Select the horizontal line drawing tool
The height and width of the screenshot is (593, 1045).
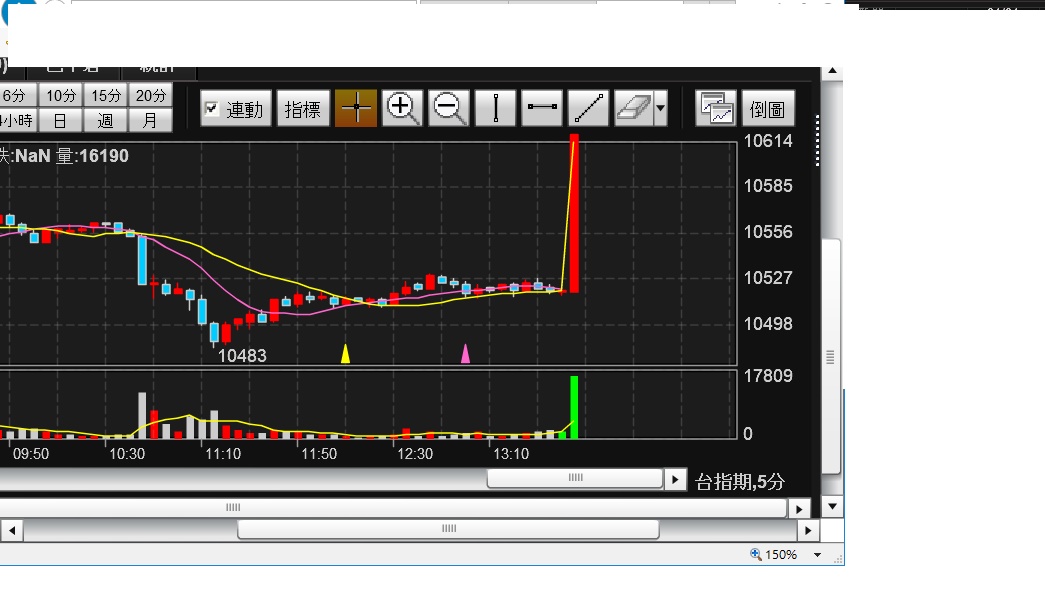pyautogui.click(x=542, y=108)
